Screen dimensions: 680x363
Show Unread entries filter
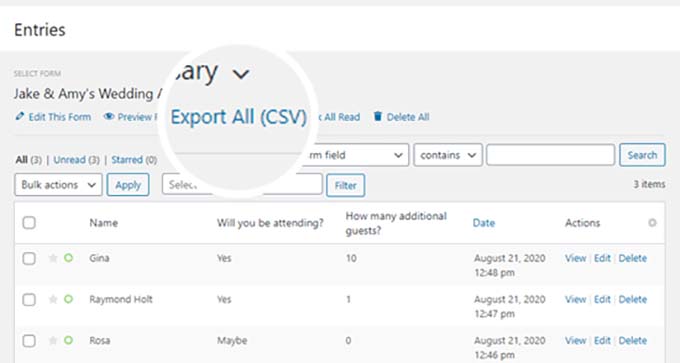(x=69, y=160)
